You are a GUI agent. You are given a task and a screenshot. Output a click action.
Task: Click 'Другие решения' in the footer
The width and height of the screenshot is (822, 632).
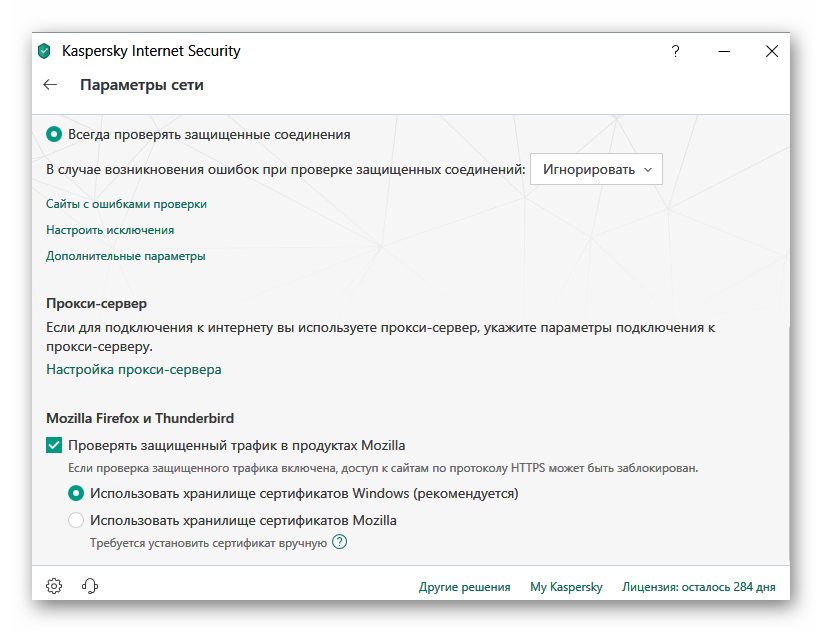click(465, 587)
